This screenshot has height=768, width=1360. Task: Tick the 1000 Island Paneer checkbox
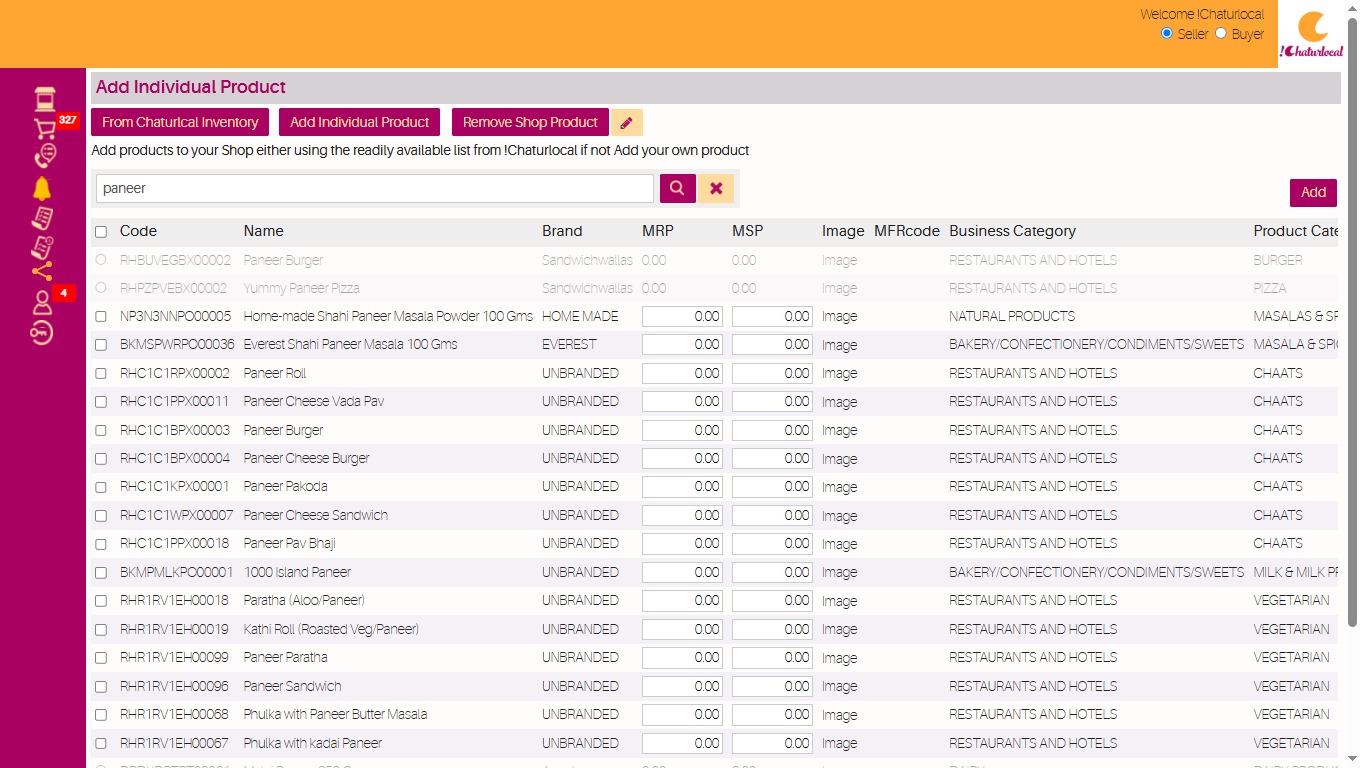pos(101,573)
